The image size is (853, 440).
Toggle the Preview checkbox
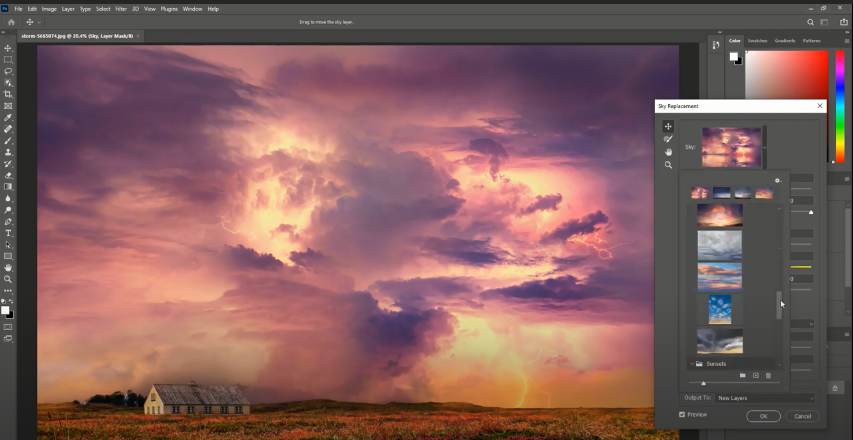coord(682,415)
